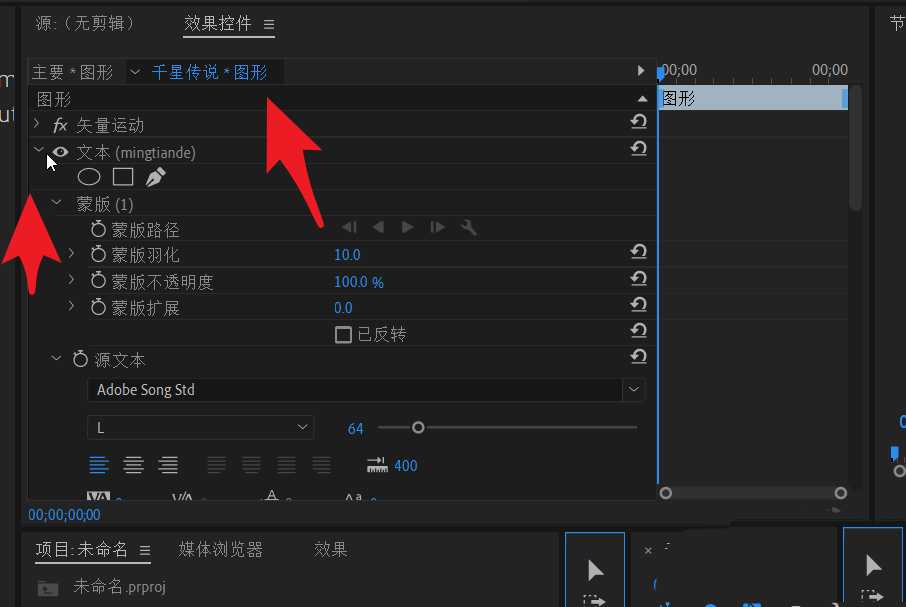The height and width of the screenshot is (607, 906).
Task: Reset 蒙版不透明度 value
Action: 638,279
